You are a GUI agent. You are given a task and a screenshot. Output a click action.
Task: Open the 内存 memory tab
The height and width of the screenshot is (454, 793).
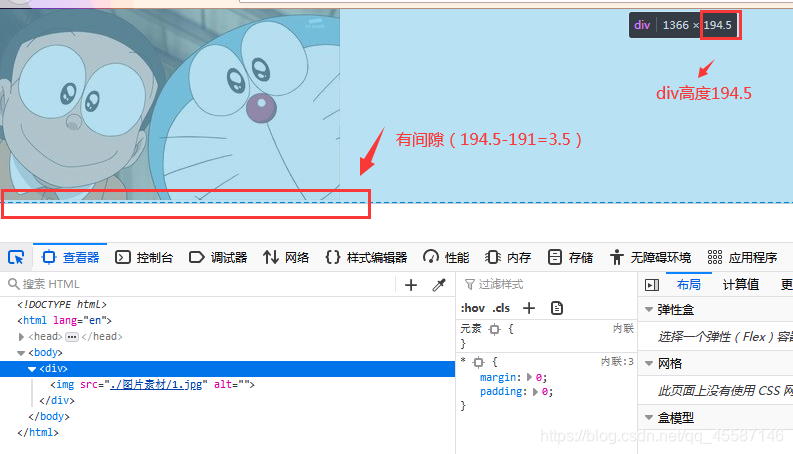tap(508, 257)
